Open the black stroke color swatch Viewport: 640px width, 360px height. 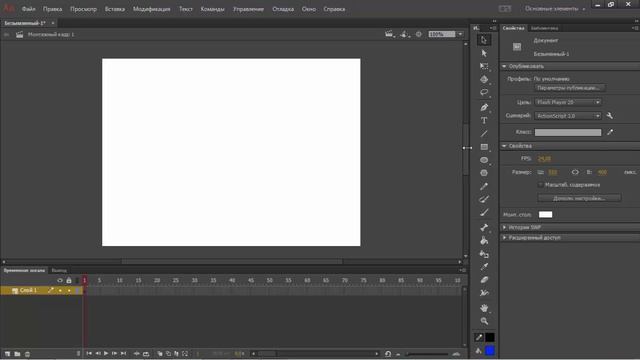click(490, 337)
